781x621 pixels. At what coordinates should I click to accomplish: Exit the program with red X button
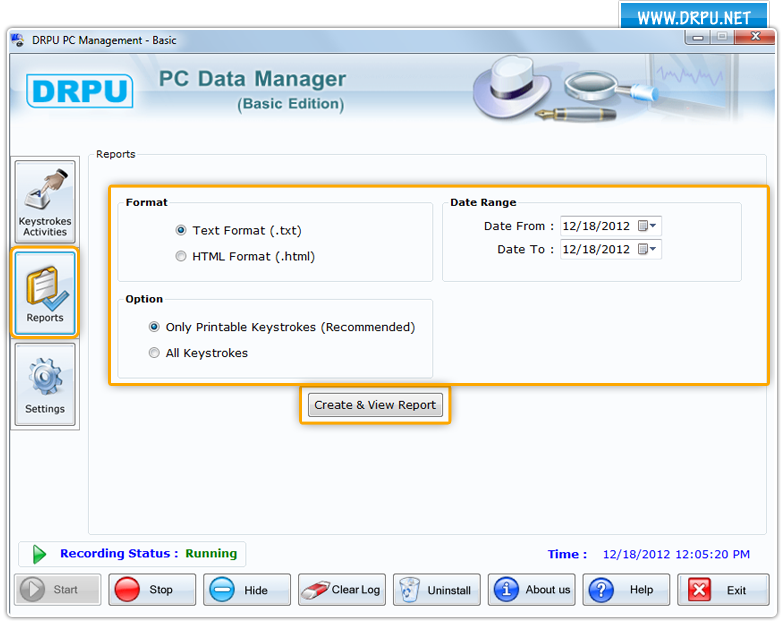pos(723,590)
